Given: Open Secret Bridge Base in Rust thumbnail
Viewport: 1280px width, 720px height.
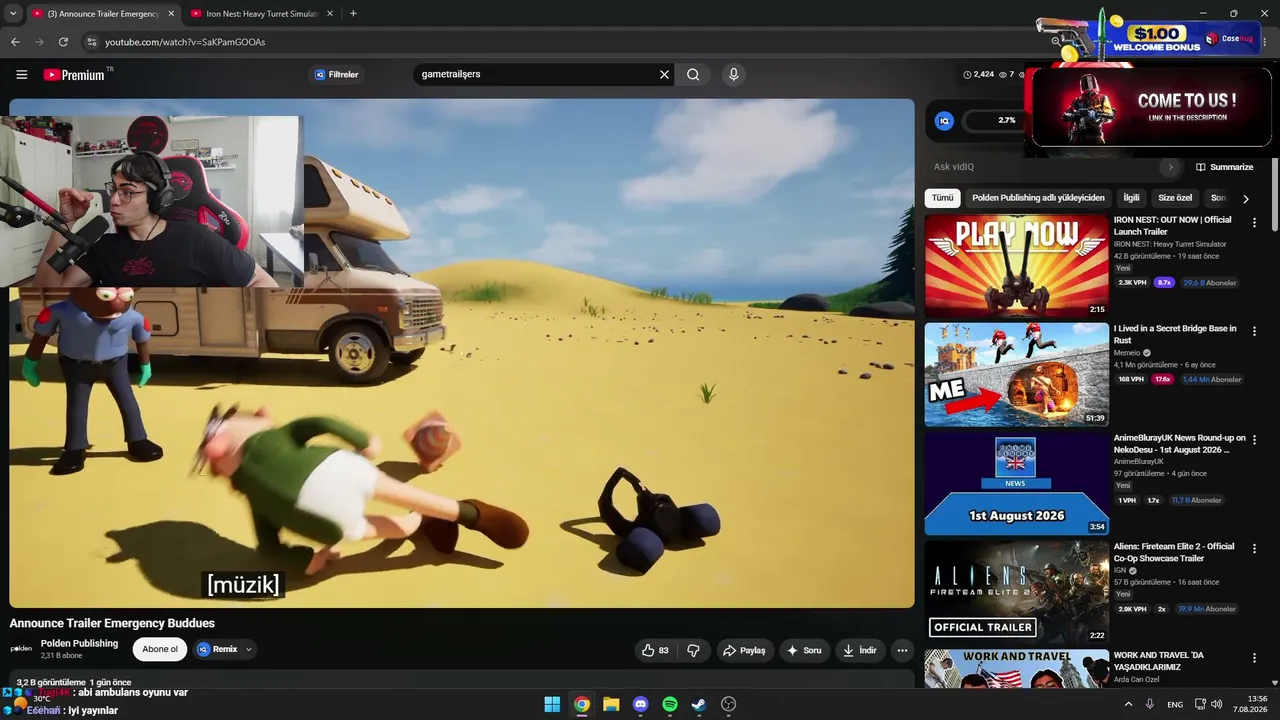Looking at the screenshot, I should [x=1016, y=375].
